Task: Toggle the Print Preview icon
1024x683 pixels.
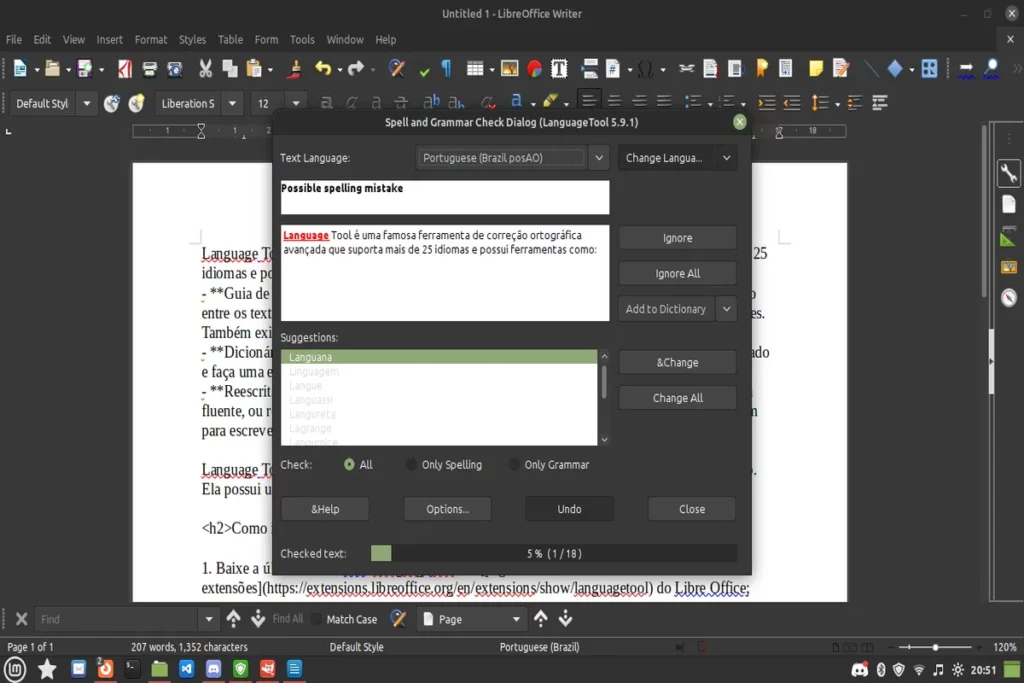Action: [174, 70]
